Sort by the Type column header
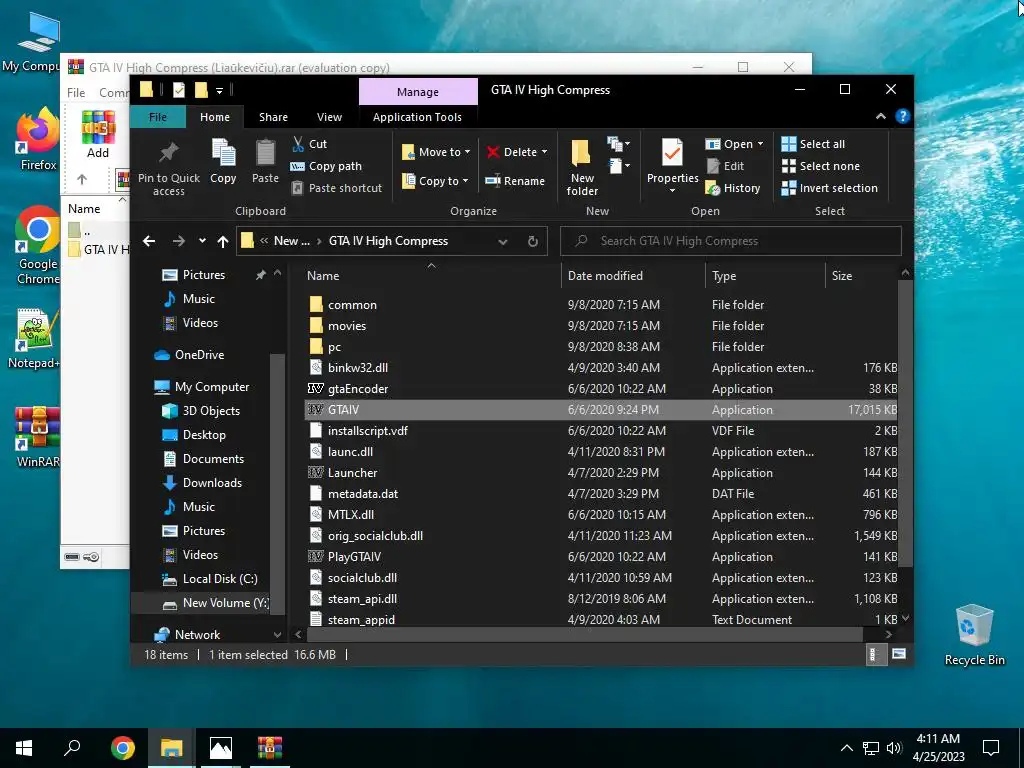 [765, 276]
